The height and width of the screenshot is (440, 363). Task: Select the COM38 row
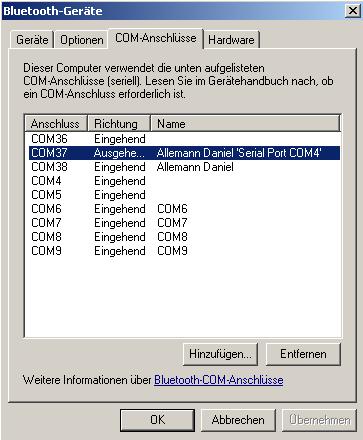click(184, 167)
